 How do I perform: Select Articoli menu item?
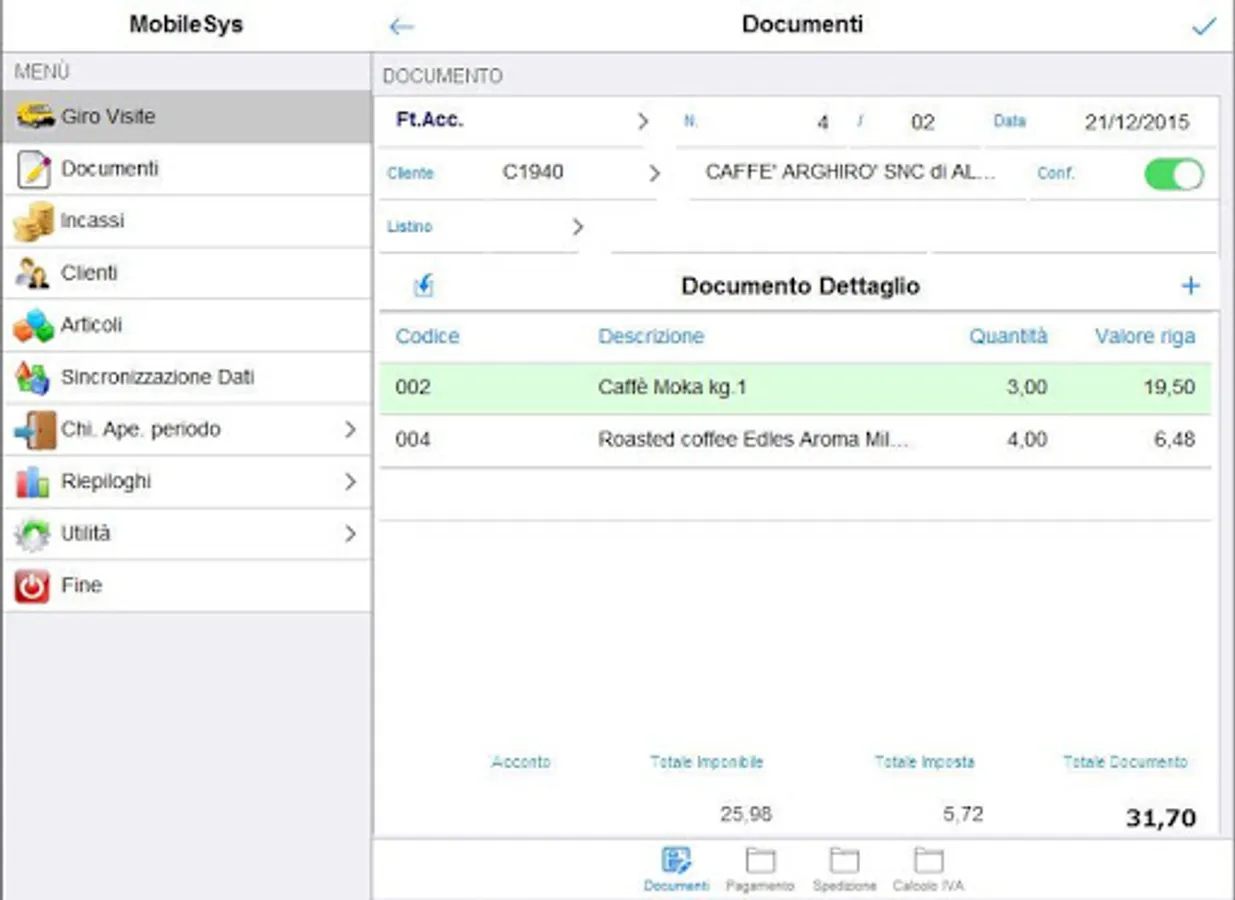(x=187, y=325)
